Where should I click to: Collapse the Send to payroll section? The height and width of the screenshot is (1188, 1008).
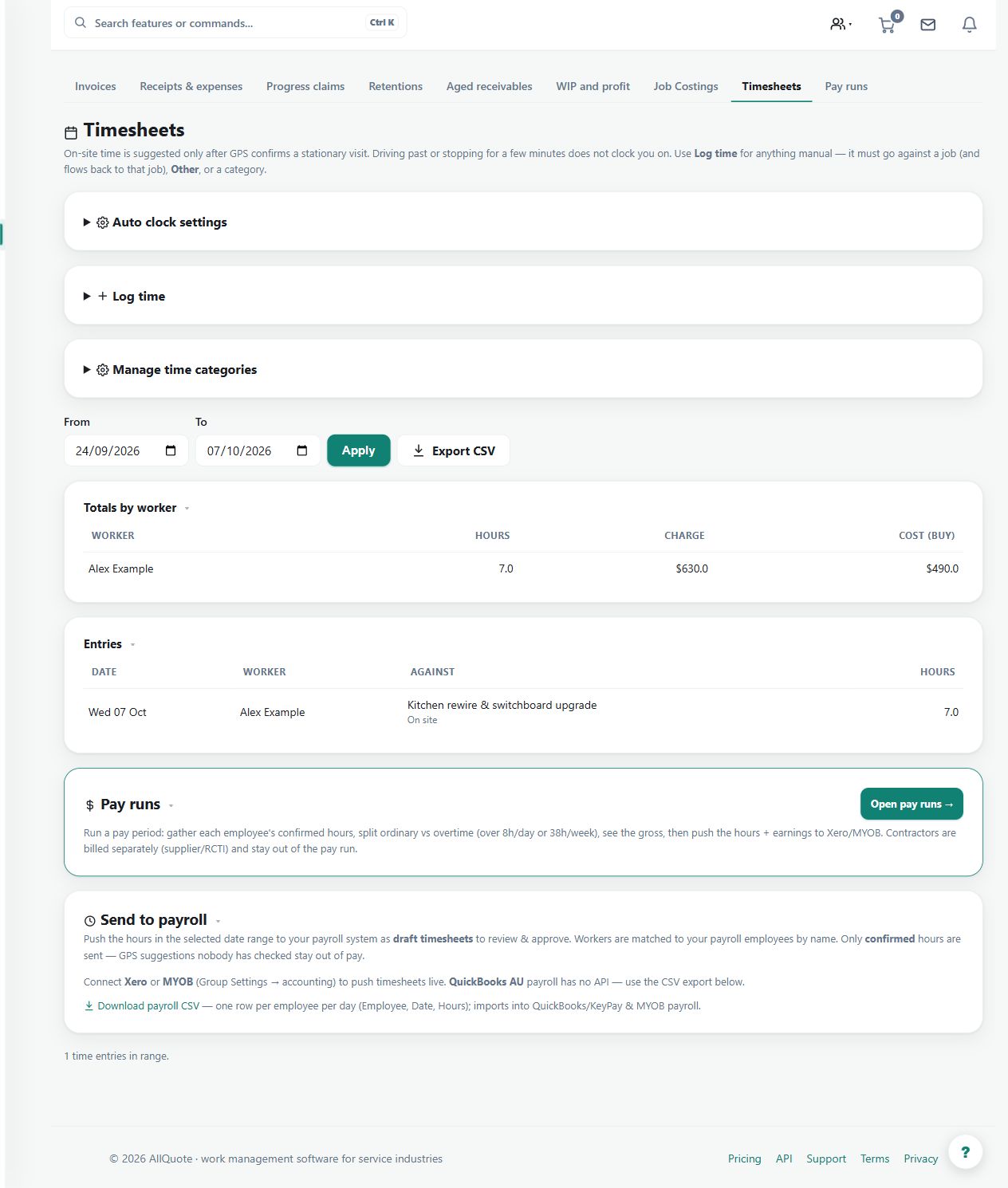click(x=218, y=921)
